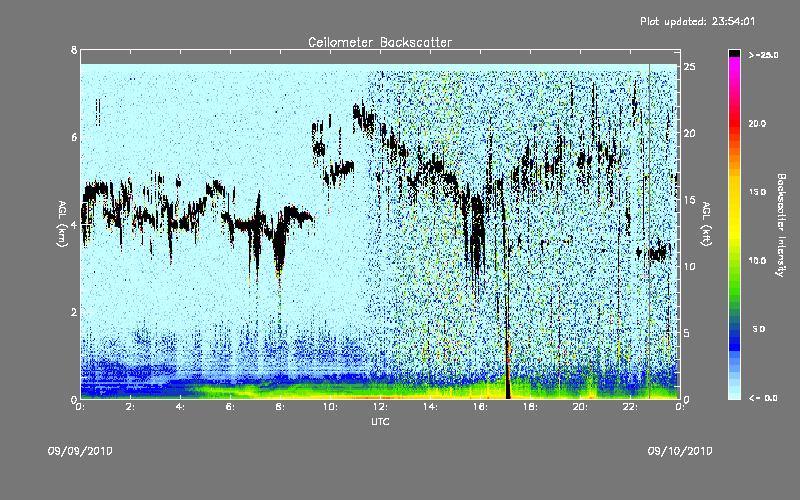Click the "10:" UTC hour tick
Screen dimensions: 800x500
(x=331, y=407)
